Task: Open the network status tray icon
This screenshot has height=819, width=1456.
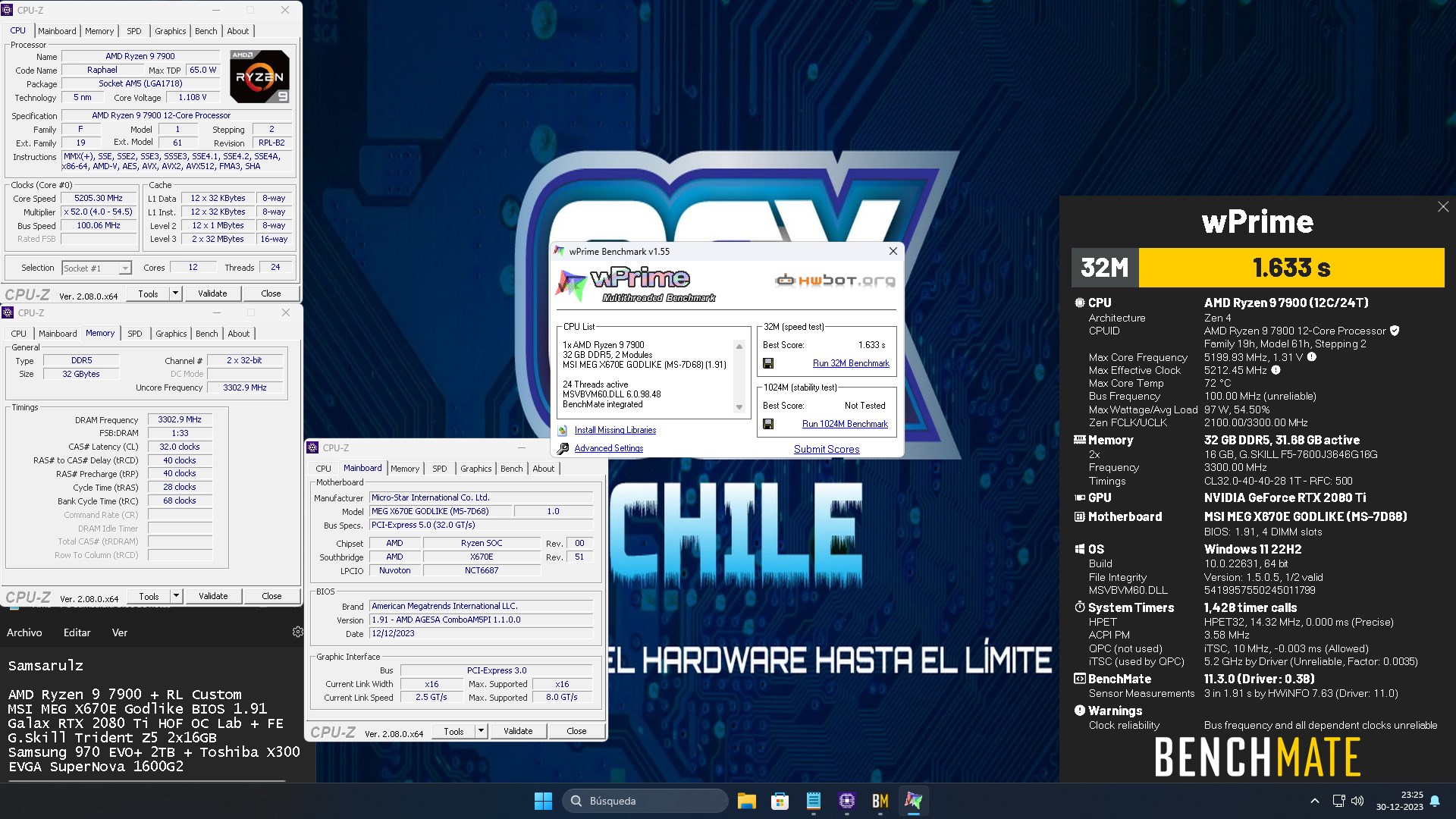Action: coord(1338,801)
